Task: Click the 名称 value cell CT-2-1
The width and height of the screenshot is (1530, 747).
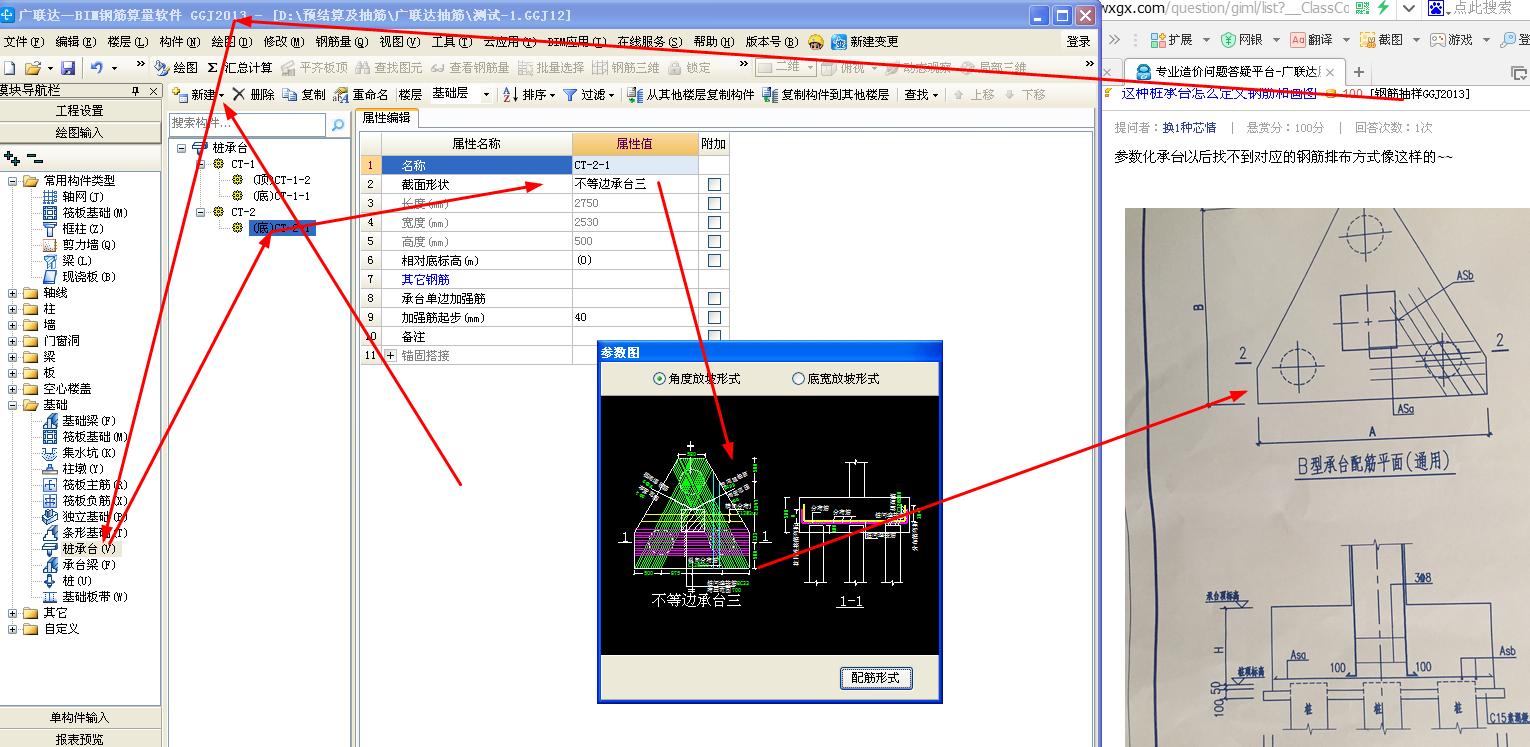Action: tap(635, 165)
